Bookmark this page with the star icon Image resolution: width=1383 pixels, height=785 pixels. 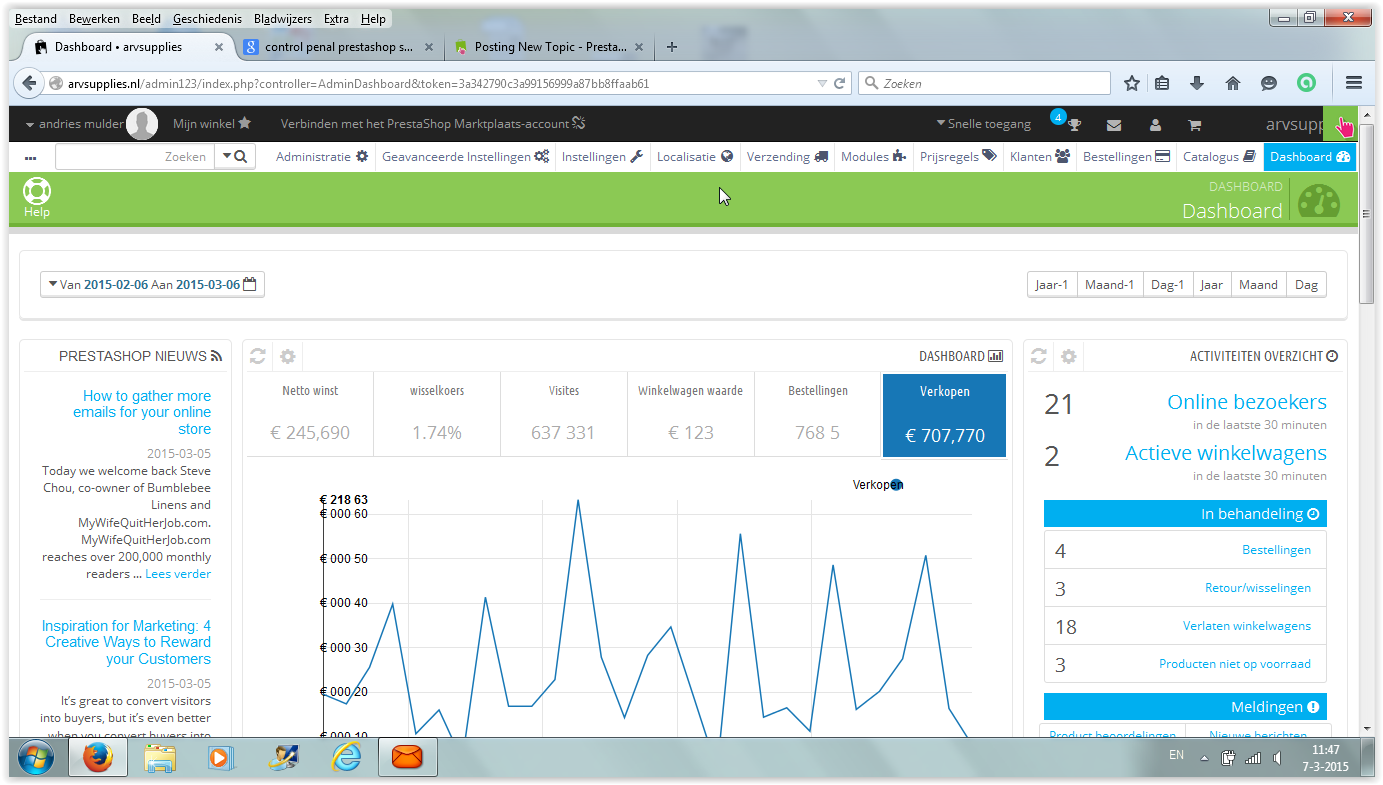tap(1131, 84)
